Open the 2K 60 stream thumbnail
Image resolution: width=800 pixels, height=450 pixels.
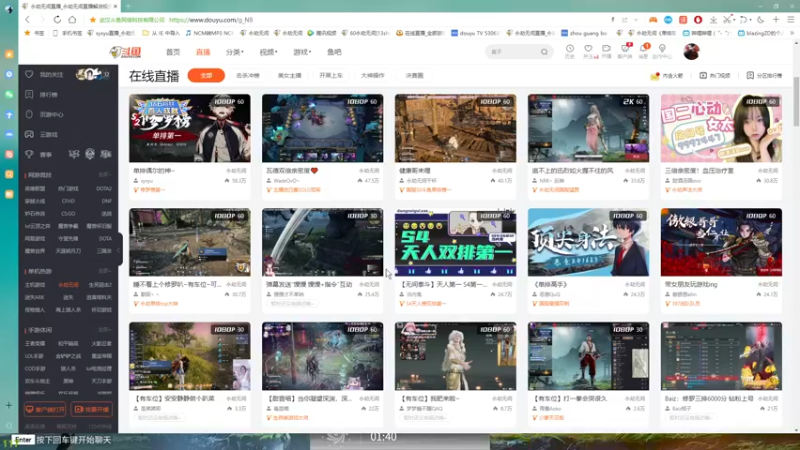tap(588, 128)
